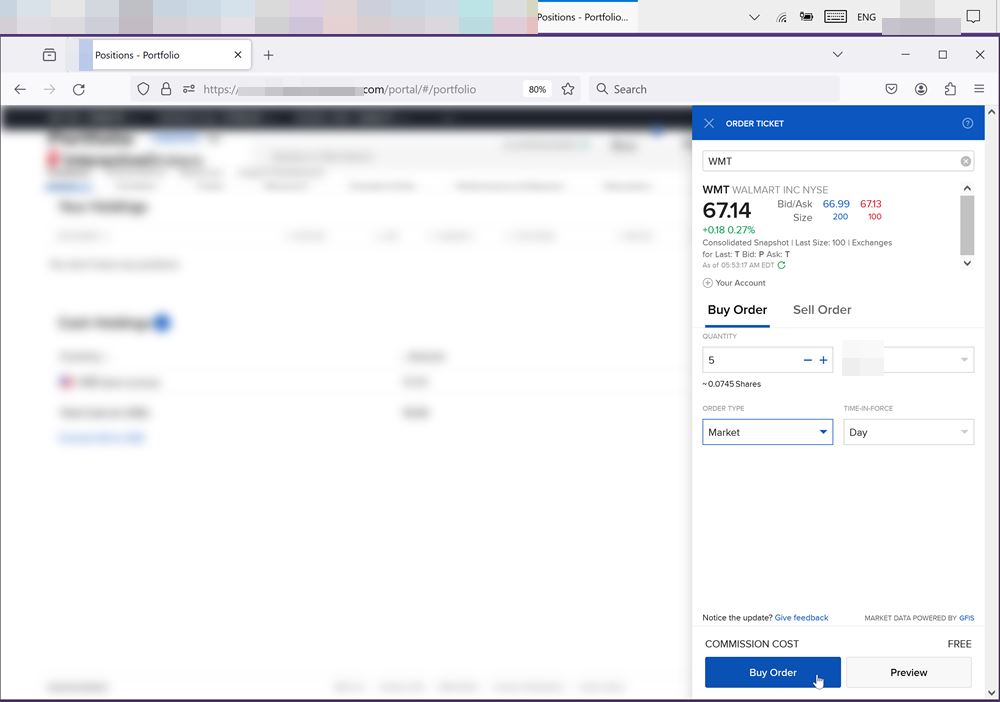Open the battery status tray icon
Screen dimensions: 1000x702
807,17
